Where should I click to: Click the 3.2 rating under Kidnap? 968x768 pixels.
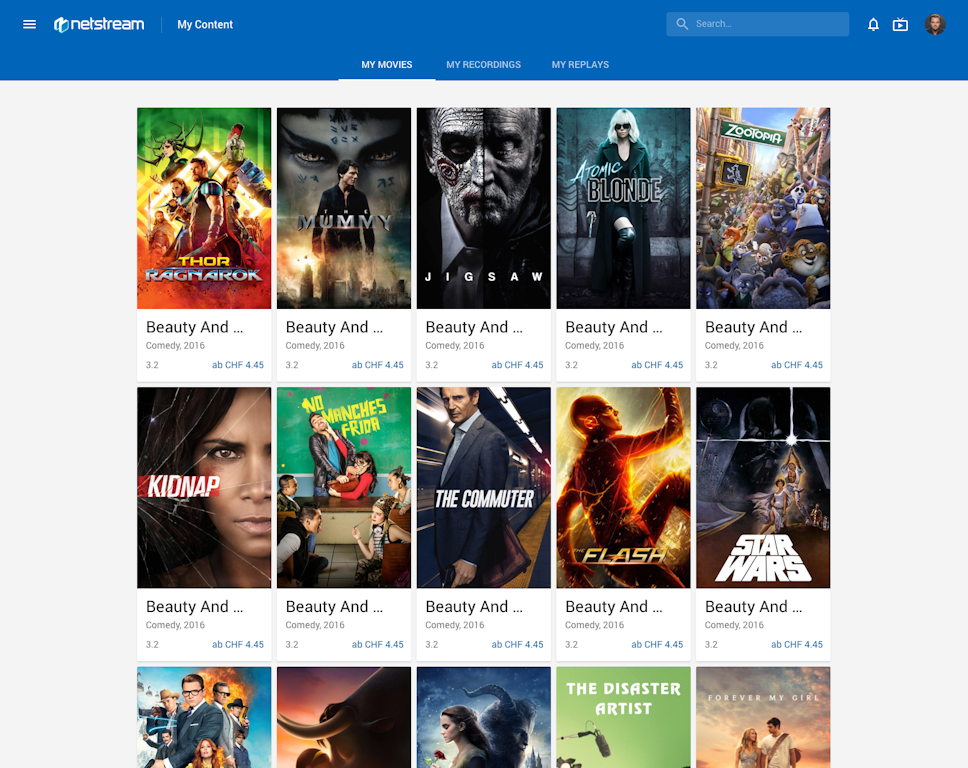click(x=152, y=645)
